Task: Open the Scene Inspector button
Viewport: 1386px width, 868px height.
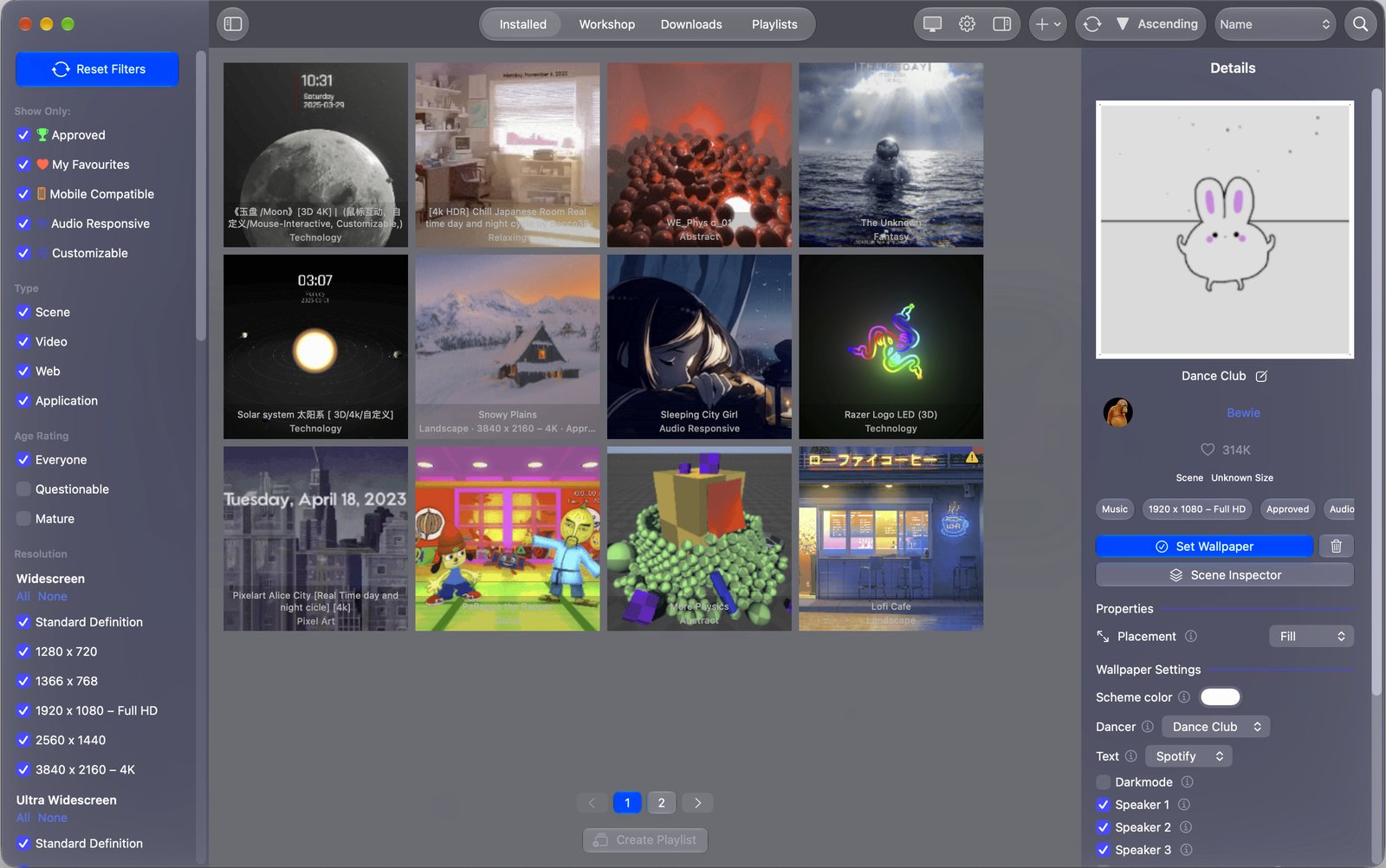Action: [1224, 574]
